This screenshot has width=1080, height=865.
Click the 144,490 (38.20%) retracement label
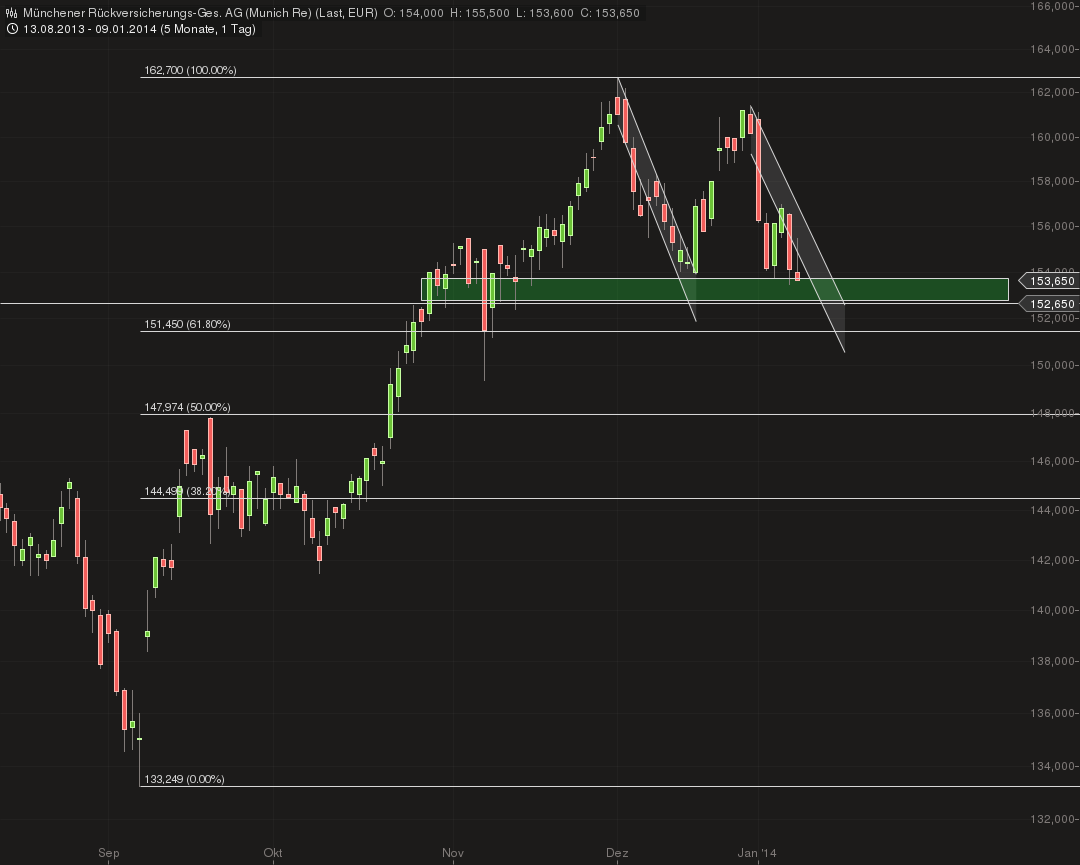(x=187, y=491)
